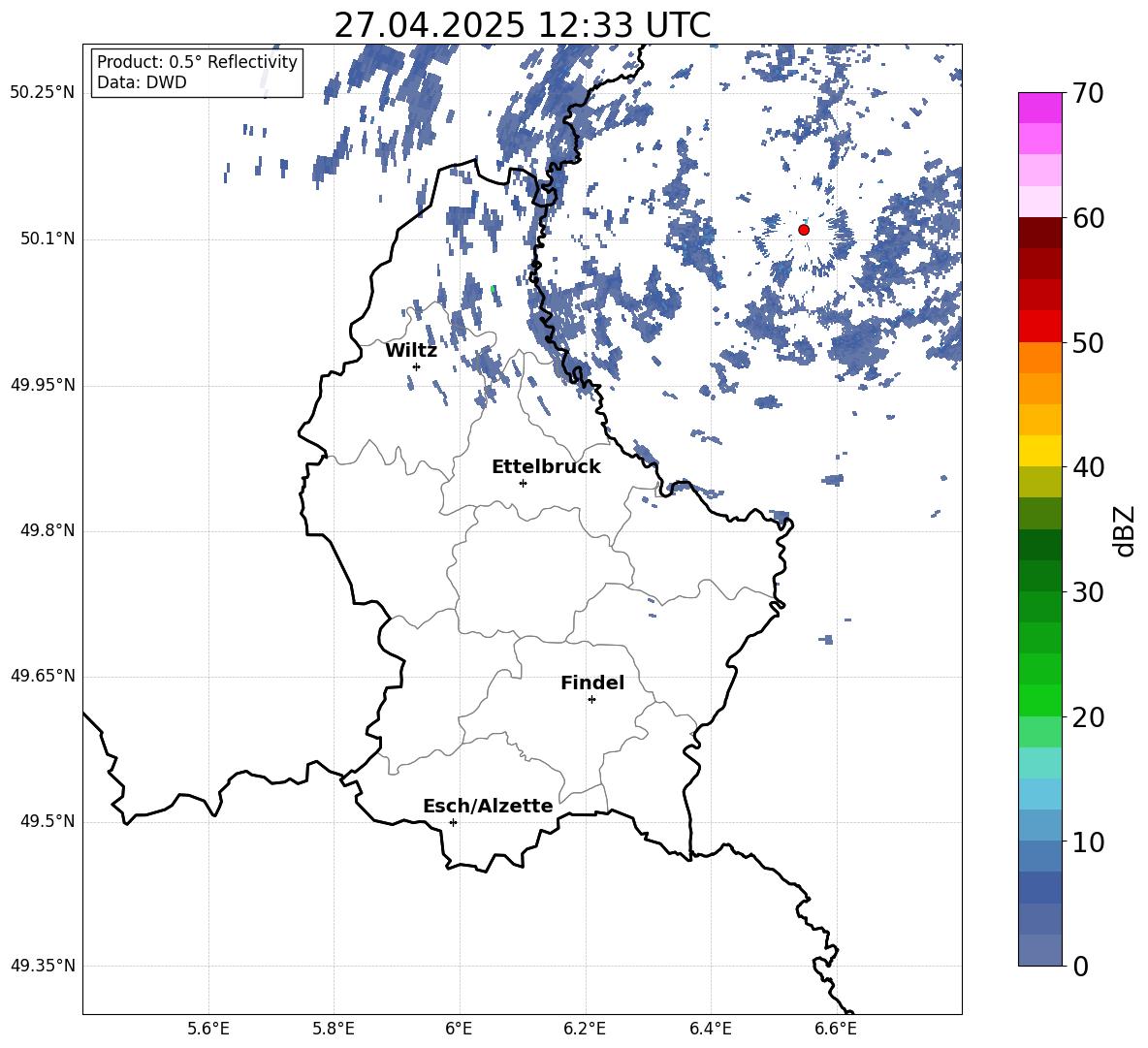
Task: Click the colorbar tick label 20
Action: [x=1088, y=717]
